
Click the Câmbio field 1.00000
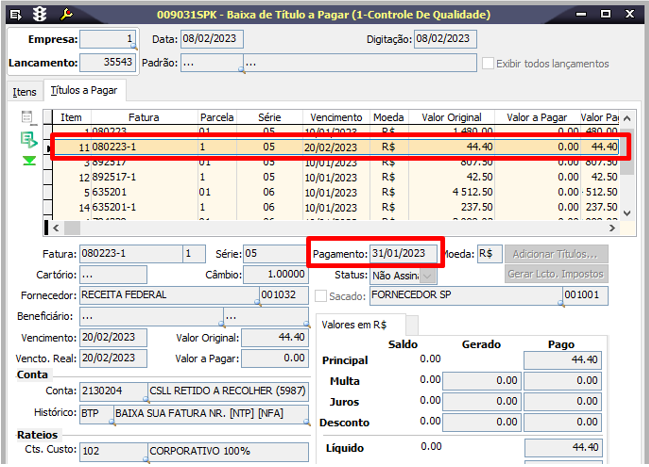pyautogui.click(x=276, y=274)
